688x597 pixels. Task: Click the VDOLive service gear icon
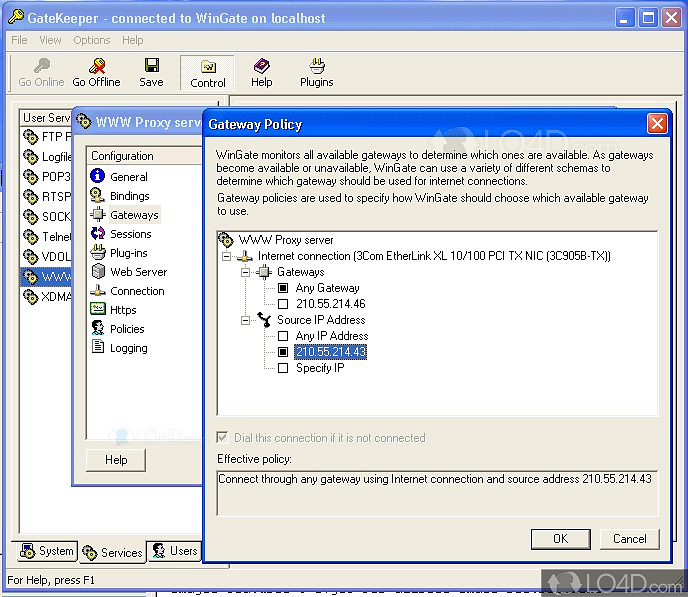tap(31, 257)
